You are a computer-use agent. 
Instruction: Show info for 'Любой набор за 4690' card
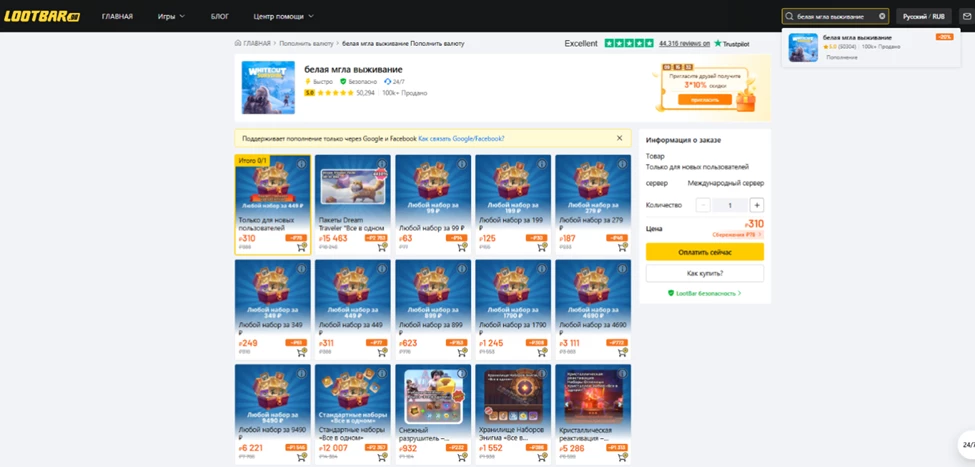(622, 269)
